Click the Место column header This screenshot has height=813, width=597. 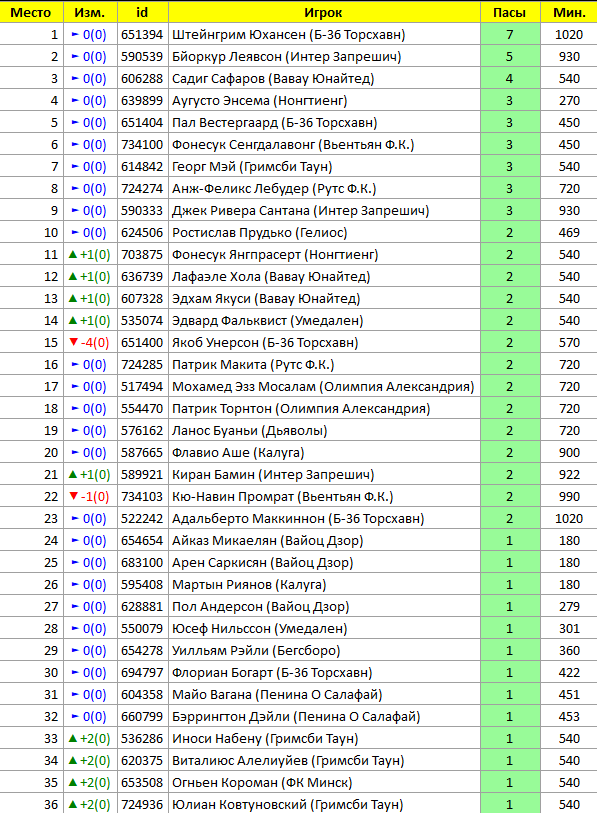click(31, 12)
